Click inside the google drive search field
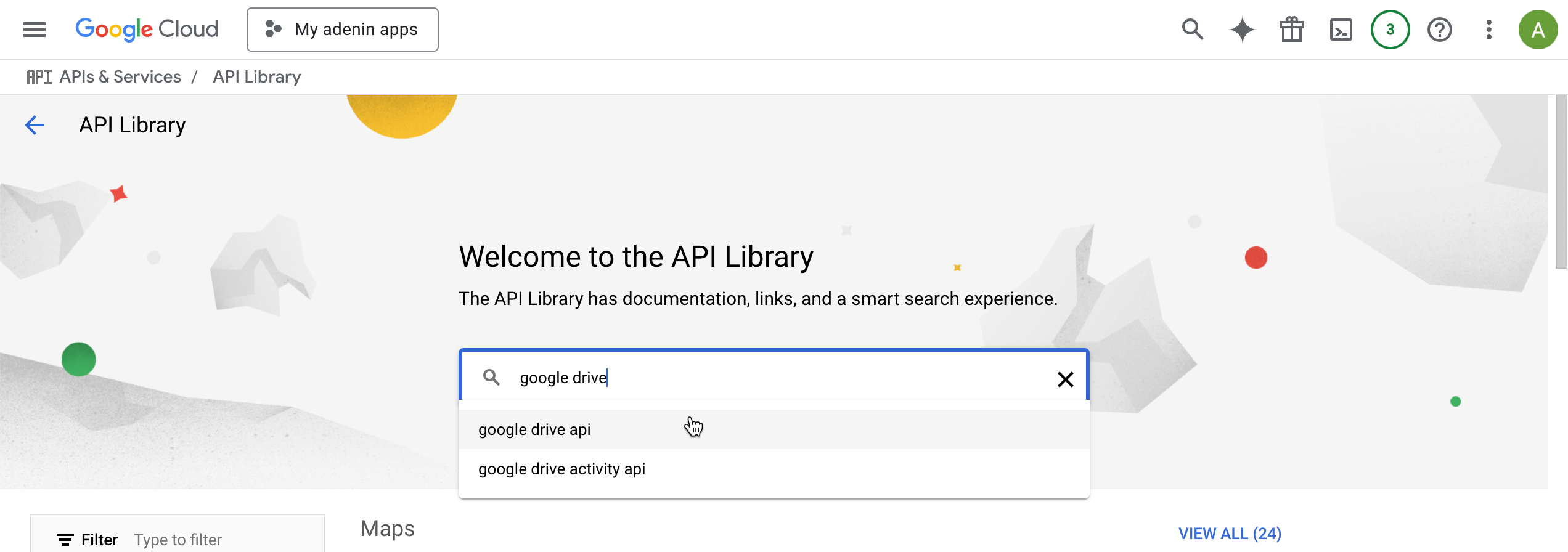 coord(770,378)
